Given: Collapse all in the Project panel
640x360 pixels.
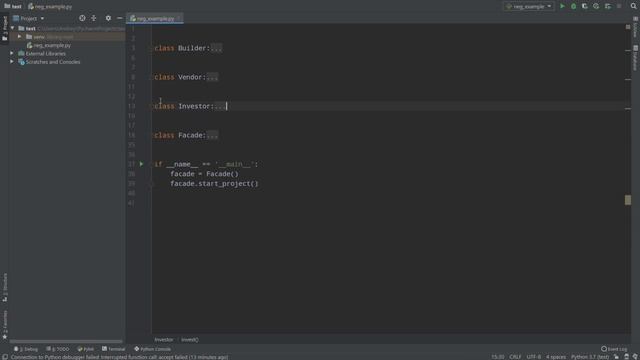Looking at the screenshot, I should tap(93, 18).
